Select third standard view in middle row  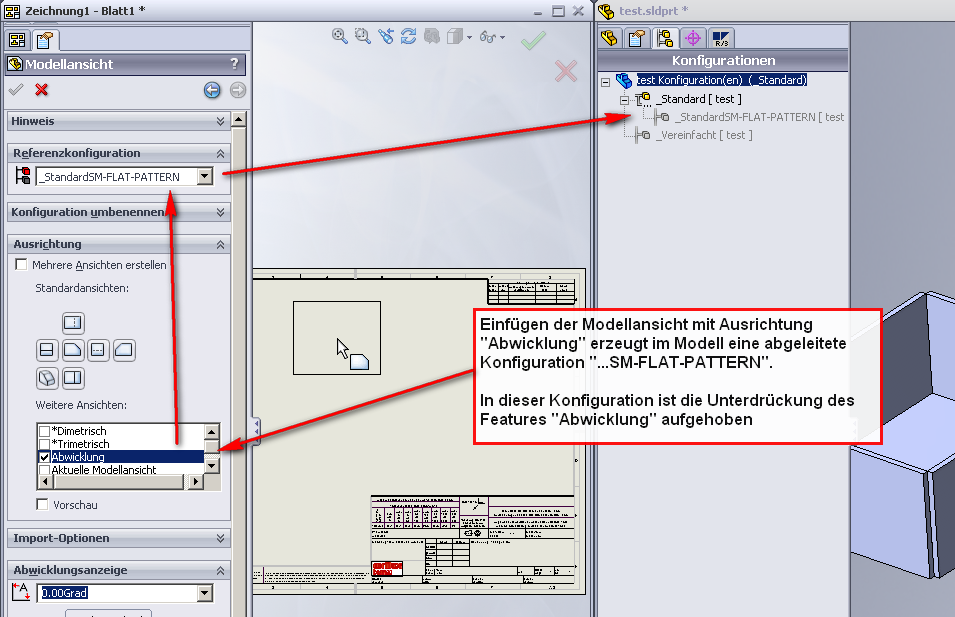98,350
